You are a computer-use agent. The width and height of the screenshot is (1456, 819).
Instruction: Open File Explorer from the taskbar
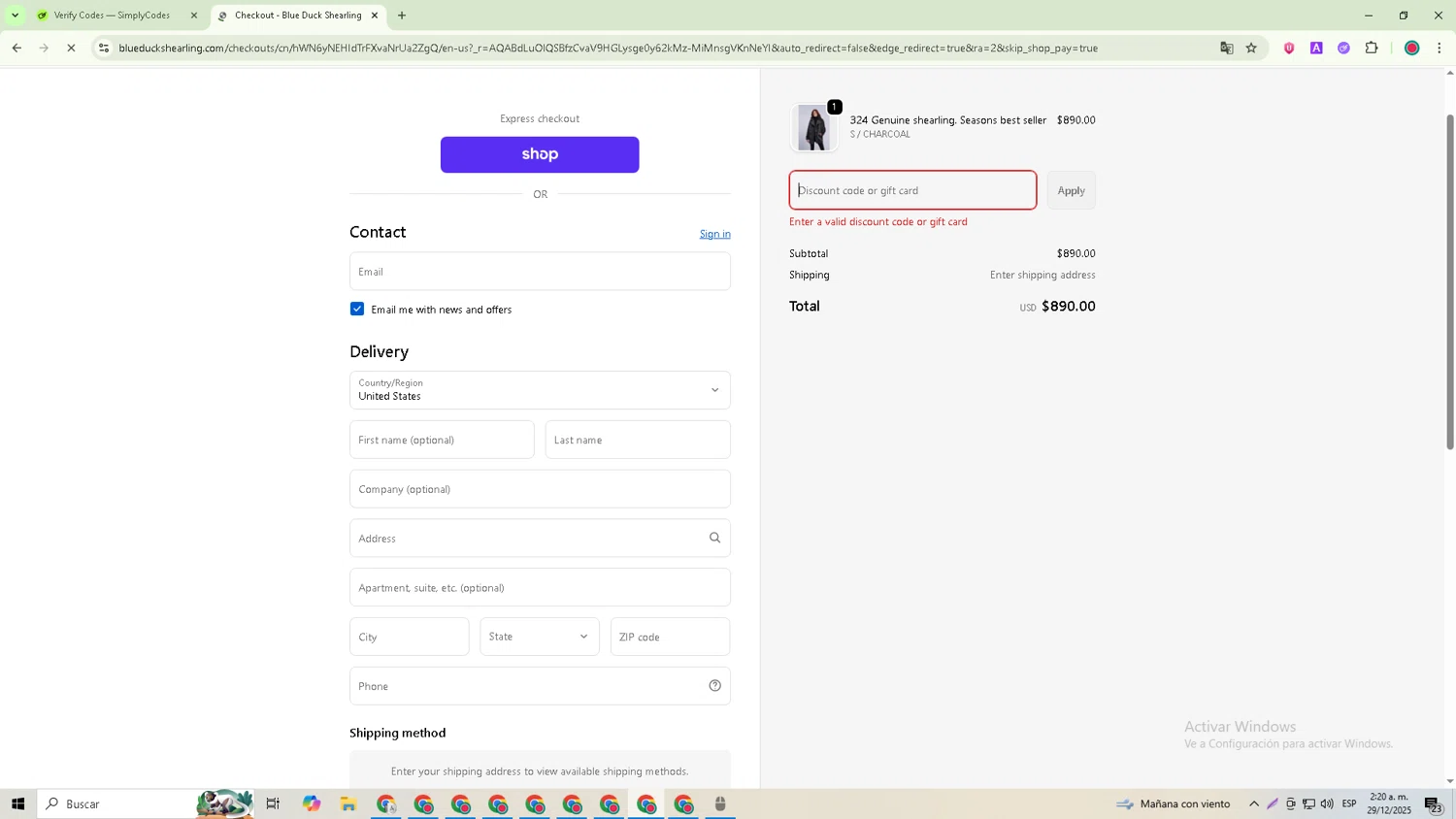(x=348, y=803)
